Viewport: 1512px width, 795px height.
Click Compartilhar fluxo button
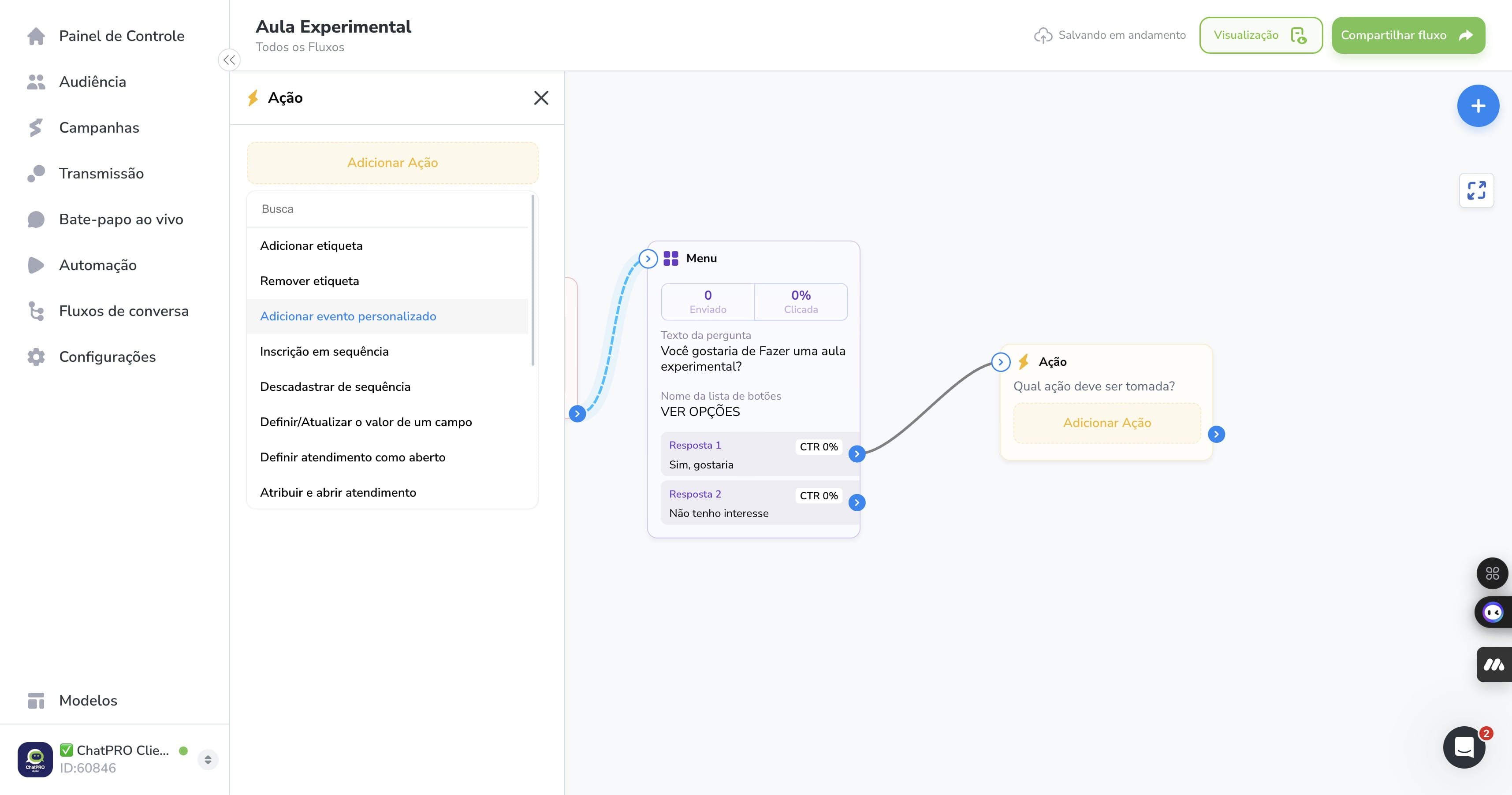[1408, 35]
